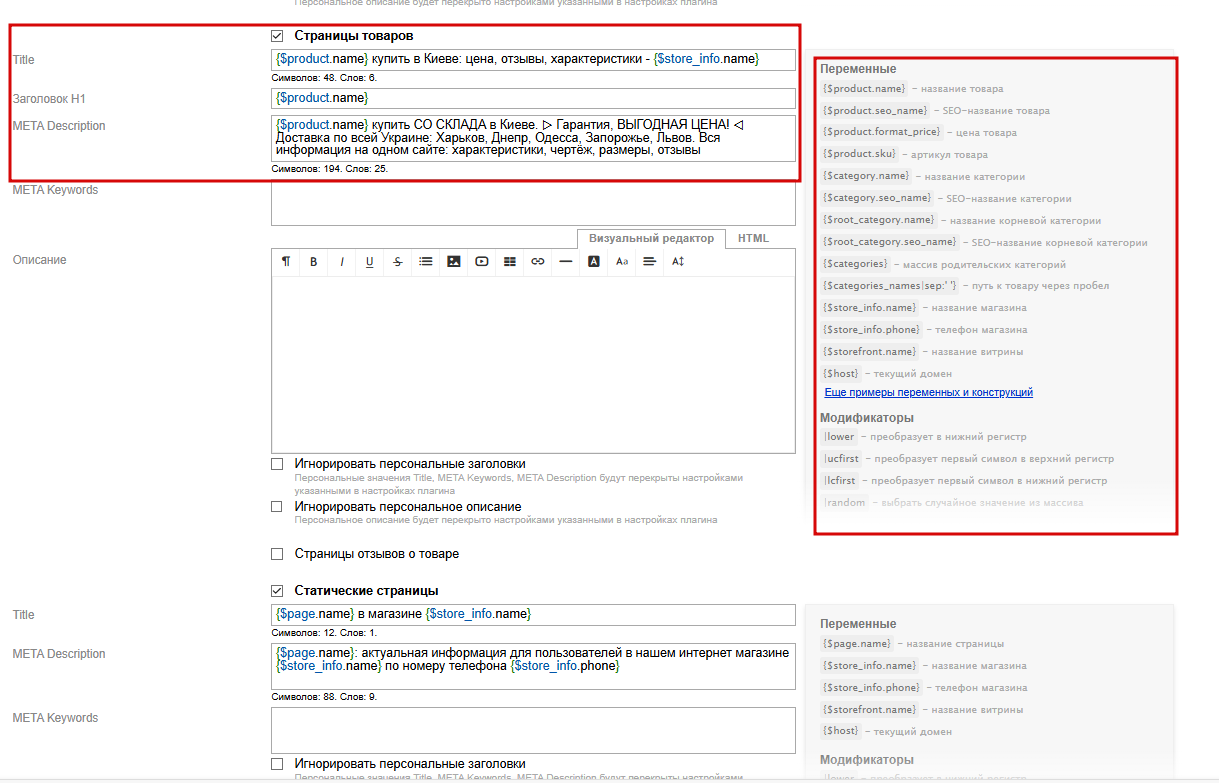Screen dimensions: 1219x783
Task: Open text alignment options in the editor
Action: pos(650,261)
